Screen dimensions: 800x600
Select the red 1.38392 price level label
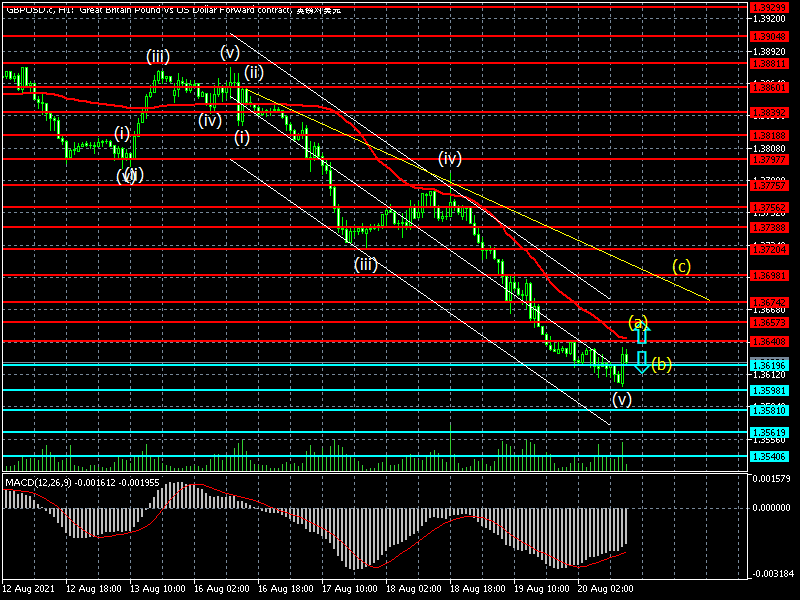click(x=769, y=113)
